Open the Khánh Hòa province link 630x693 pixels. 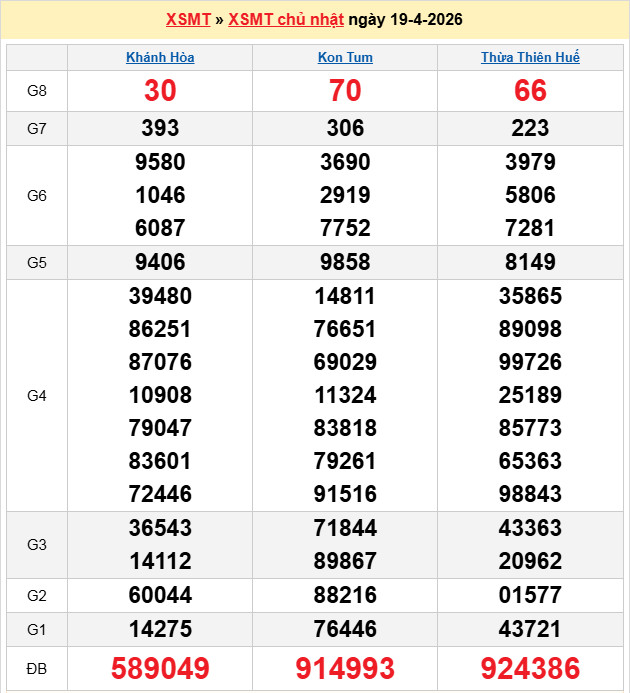(x=160, y=57)
